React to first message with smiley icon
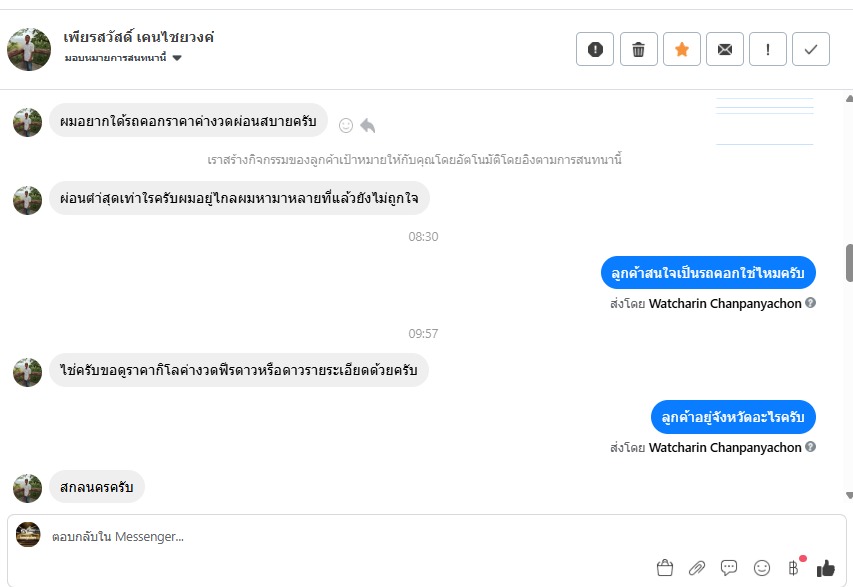Image resolution: width=853 pixels, height=587 pixels. pos(346,125)
